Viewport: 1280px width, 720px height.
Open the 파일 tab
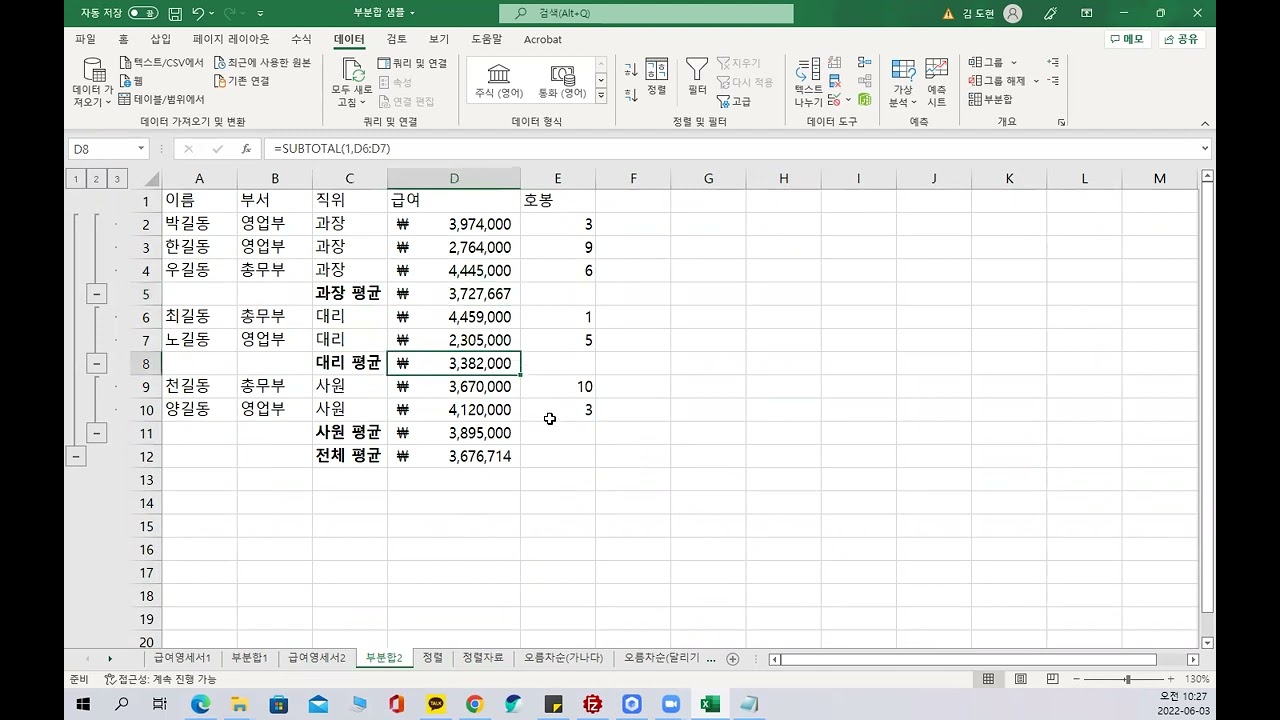click(85, 39)
